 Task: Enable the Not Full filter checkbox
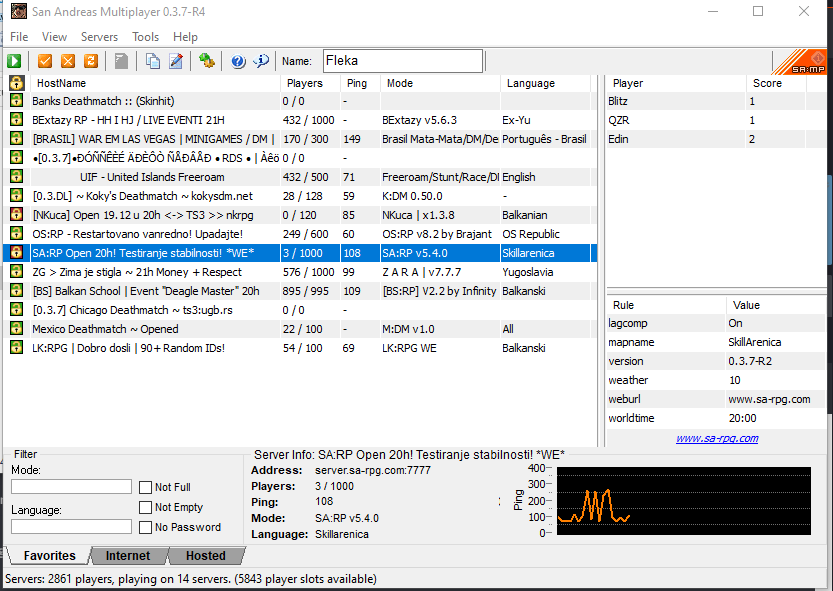pyautogui.click(x=145, y=487)
